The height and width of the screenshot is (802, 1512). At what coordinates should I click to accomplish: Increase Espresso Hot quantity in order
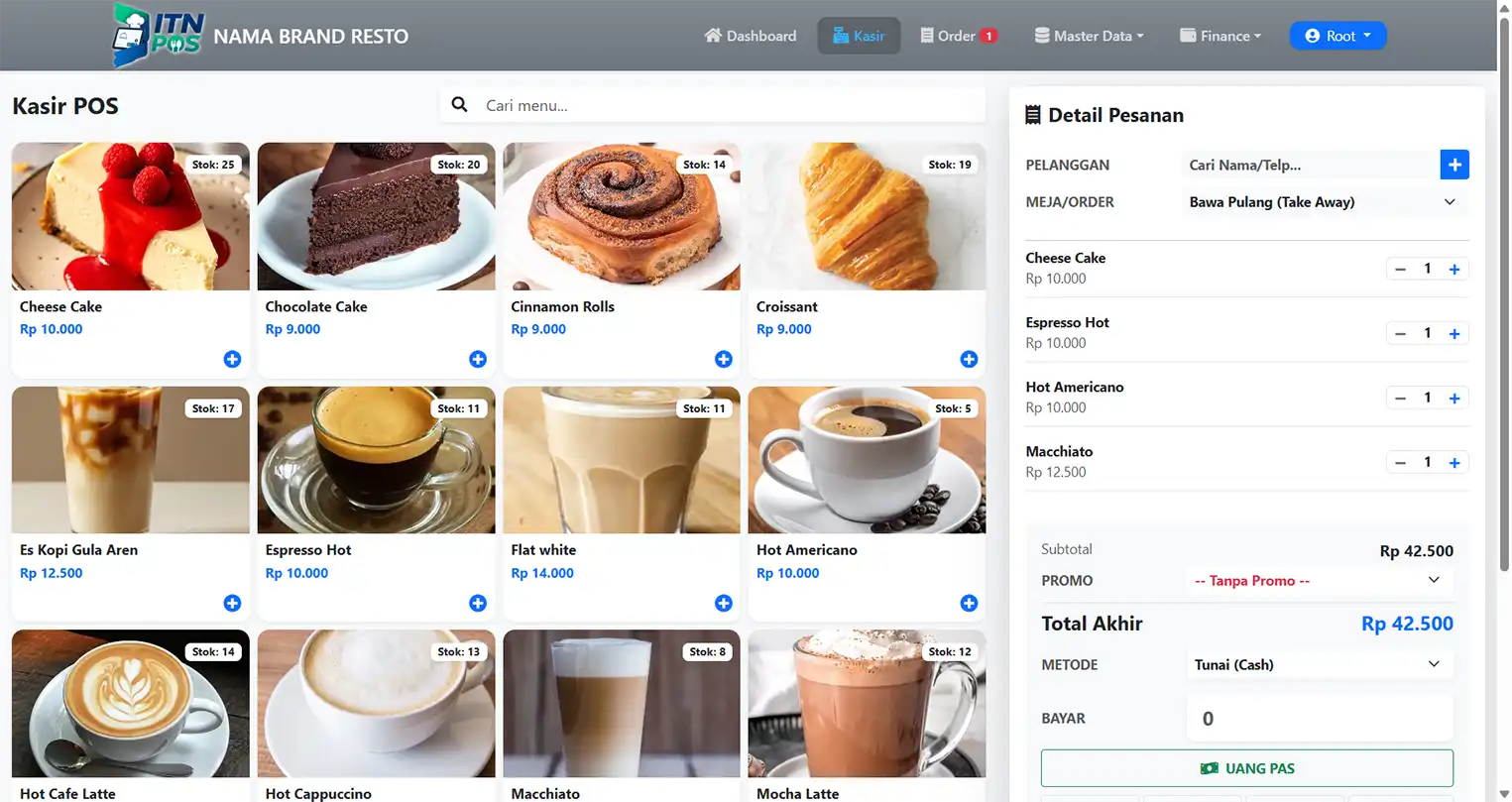[x=1454, y=333]
